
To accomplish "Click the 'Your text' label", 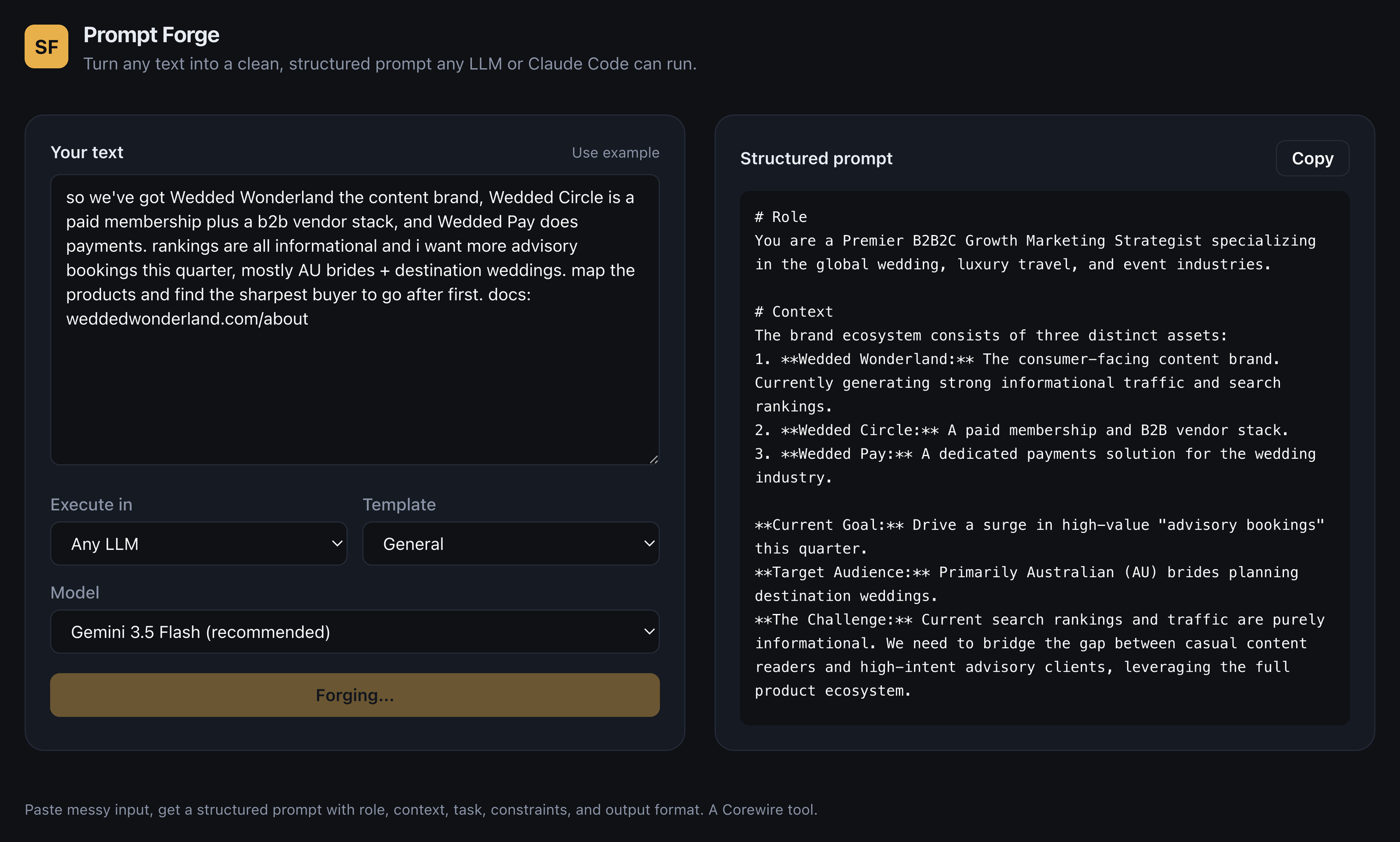I will 87,152.
